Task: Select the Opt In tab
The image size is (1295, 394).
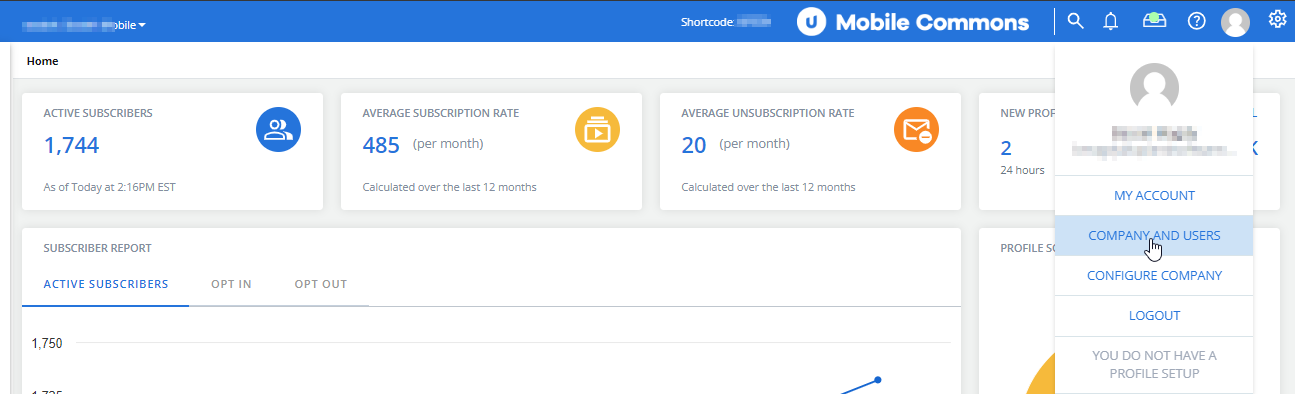Action: (x=231, y=284)
